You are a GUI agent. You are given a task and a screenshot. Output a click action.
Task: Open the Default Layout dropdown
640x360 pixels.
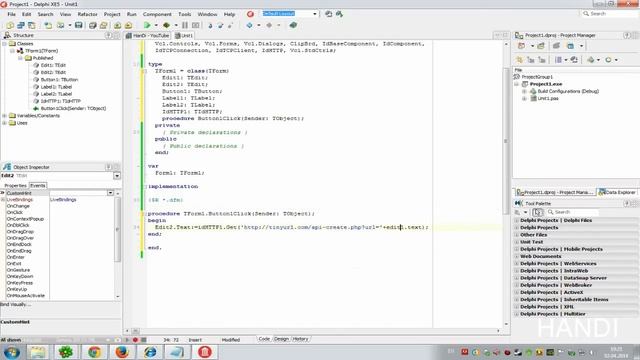point(315,14)
